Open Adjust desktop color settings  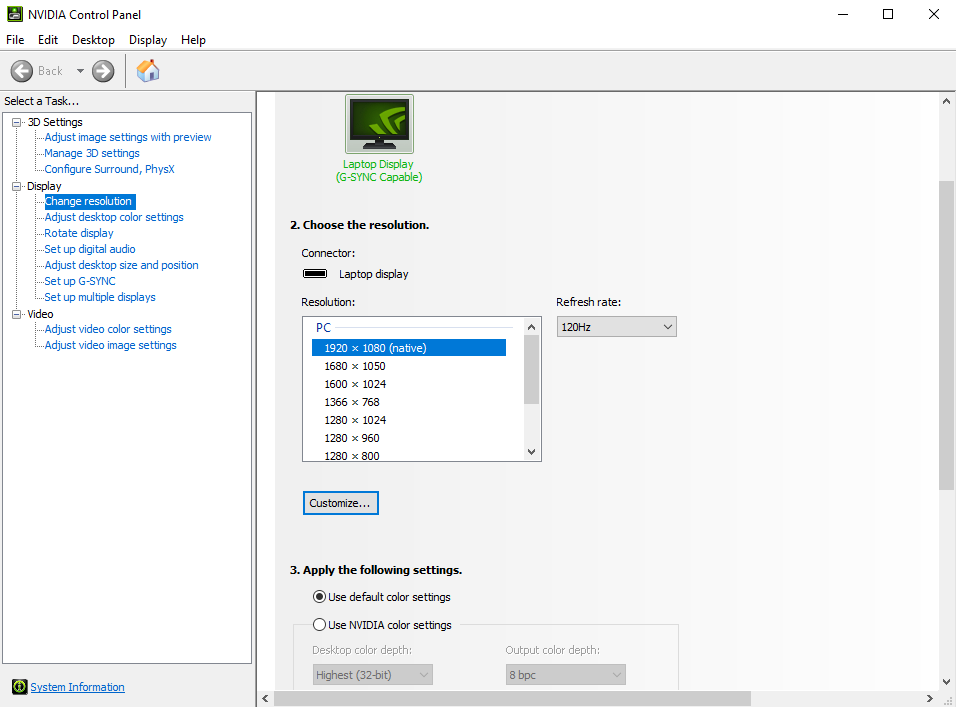pos(113,217)
